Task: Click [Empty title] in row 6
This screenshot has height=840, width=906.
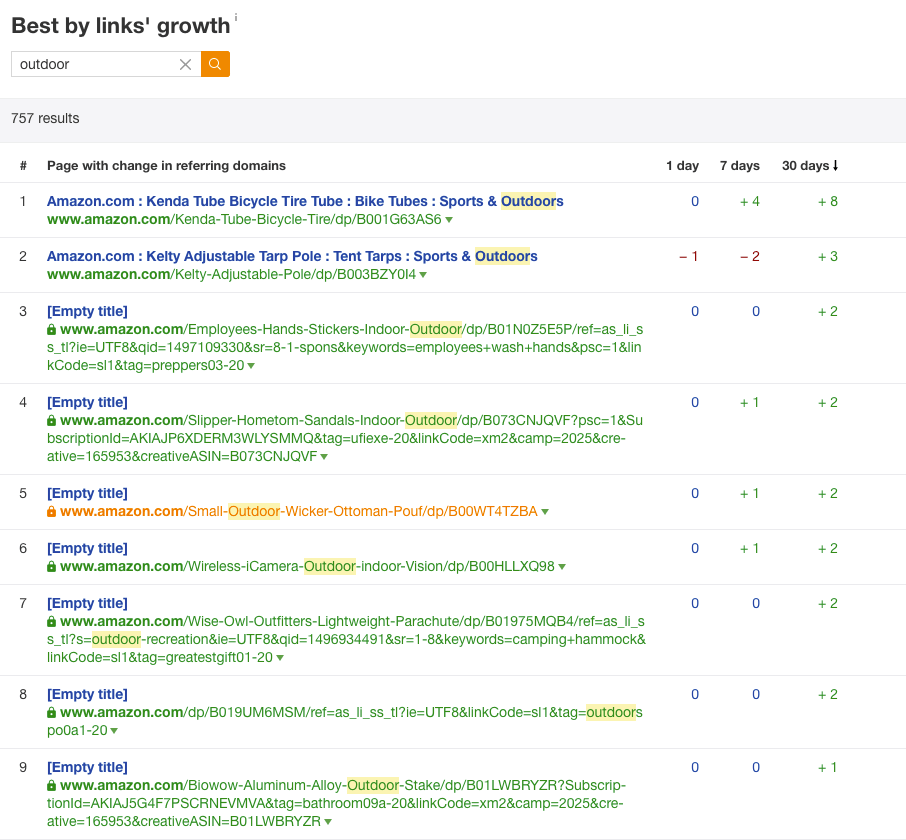Action: coord(87,548)
